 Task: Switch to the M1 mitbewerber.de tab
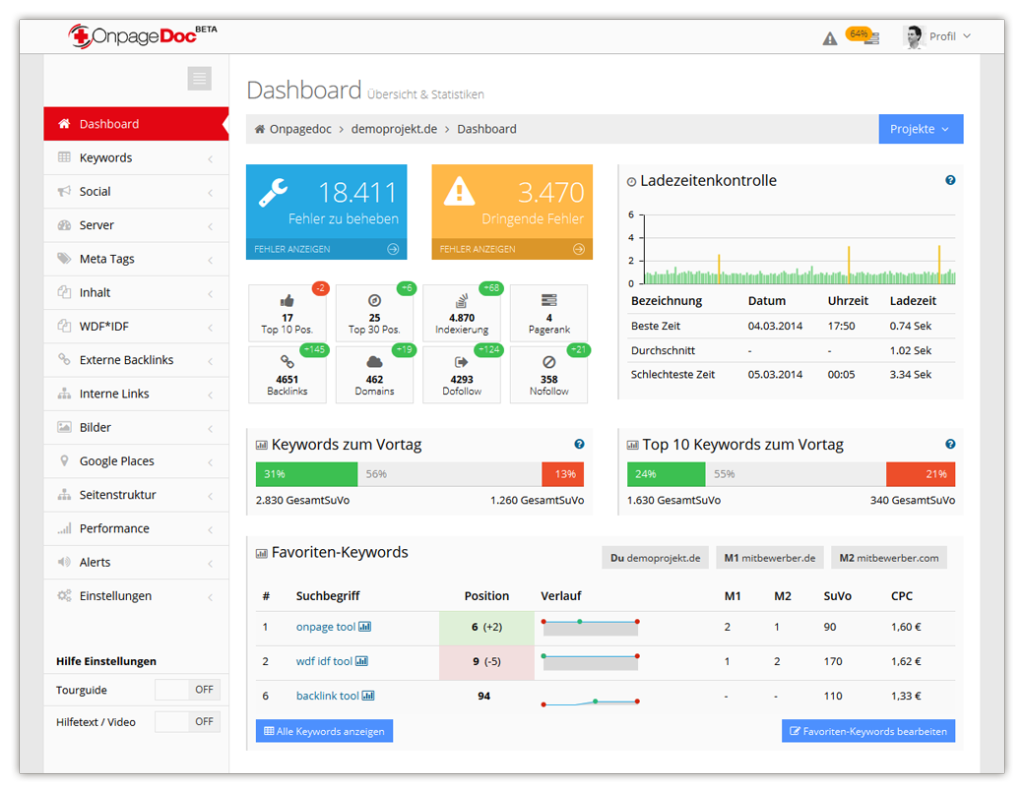(x=769, y=557)
